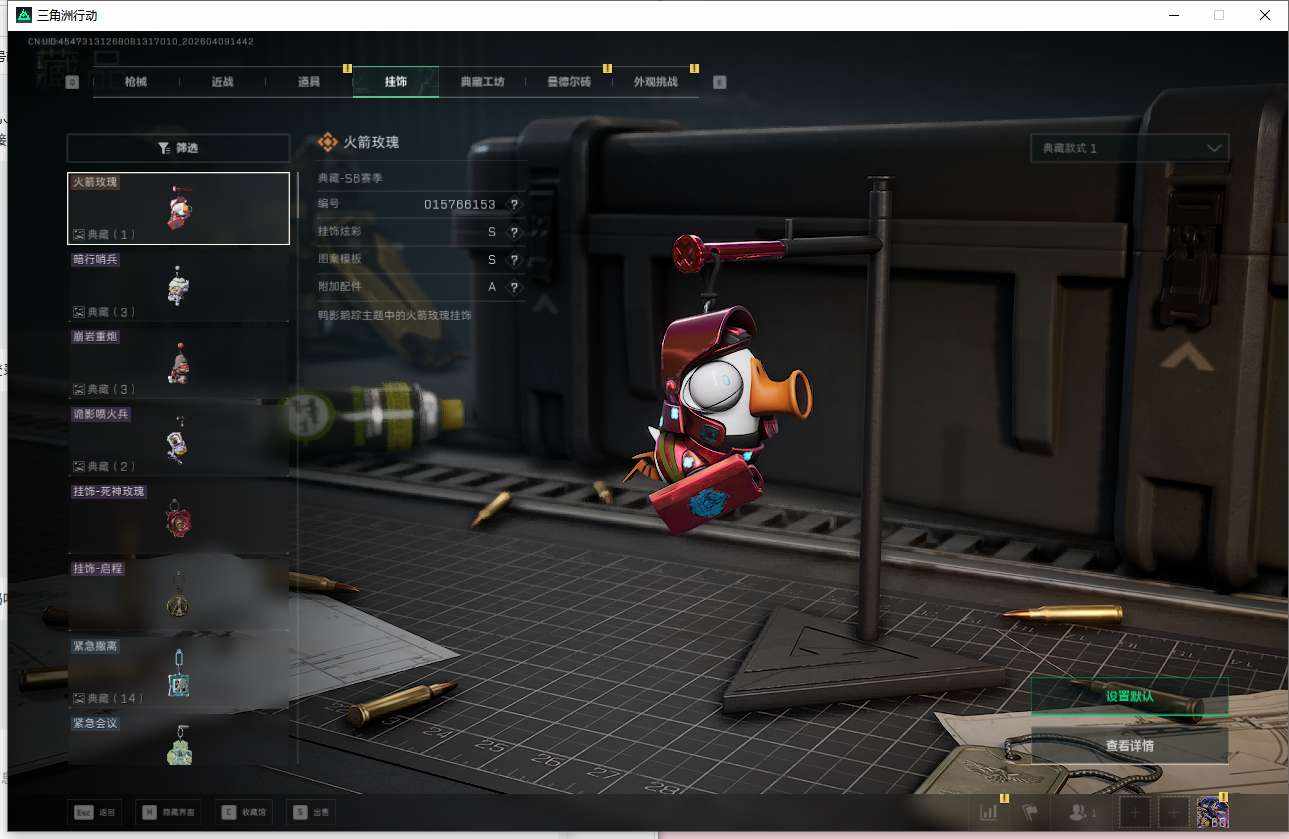Open the bar-chart stats icon
This screenshot has width=1289, height=839.
(x=989, y=813)
